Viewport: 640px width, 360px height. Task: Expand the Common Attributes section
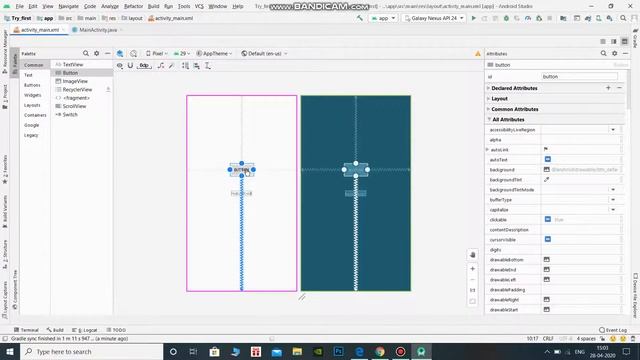(x=489, y=109)
